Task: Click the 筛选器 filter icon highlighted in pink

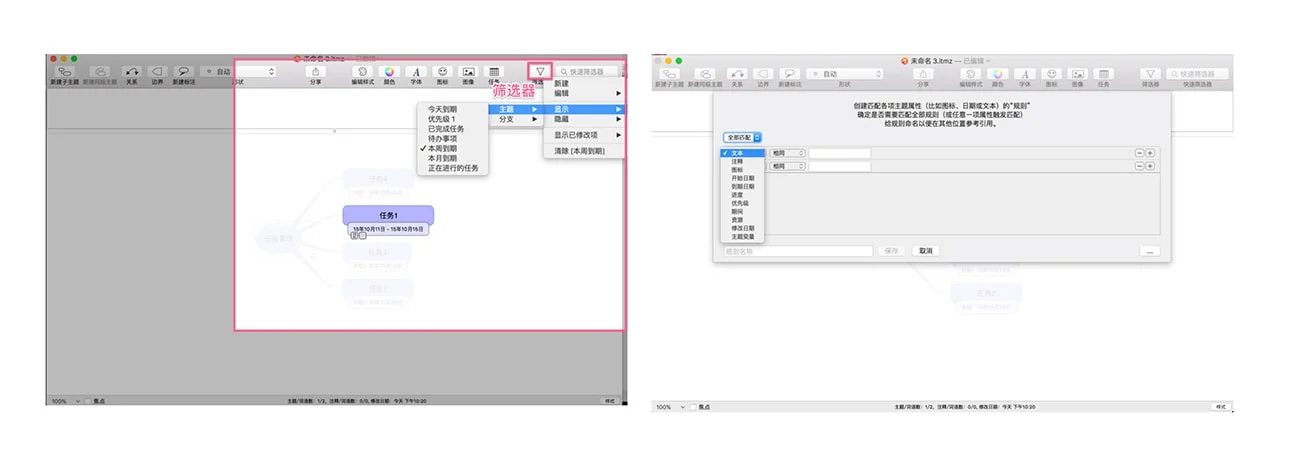Action: (x=540, y=72)
